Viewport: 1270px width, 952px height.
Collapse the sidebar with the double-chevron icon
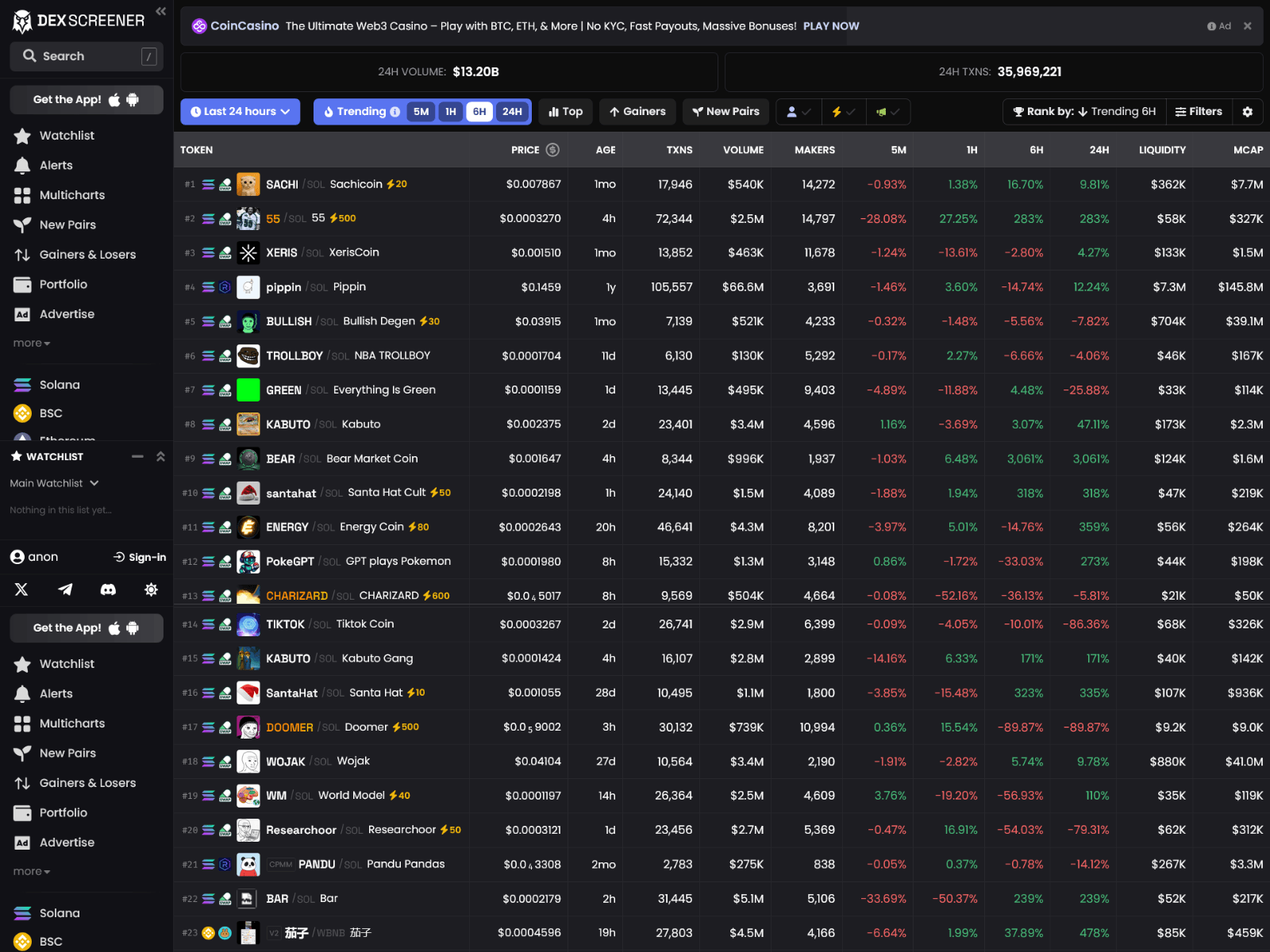[x=160, y=11]
